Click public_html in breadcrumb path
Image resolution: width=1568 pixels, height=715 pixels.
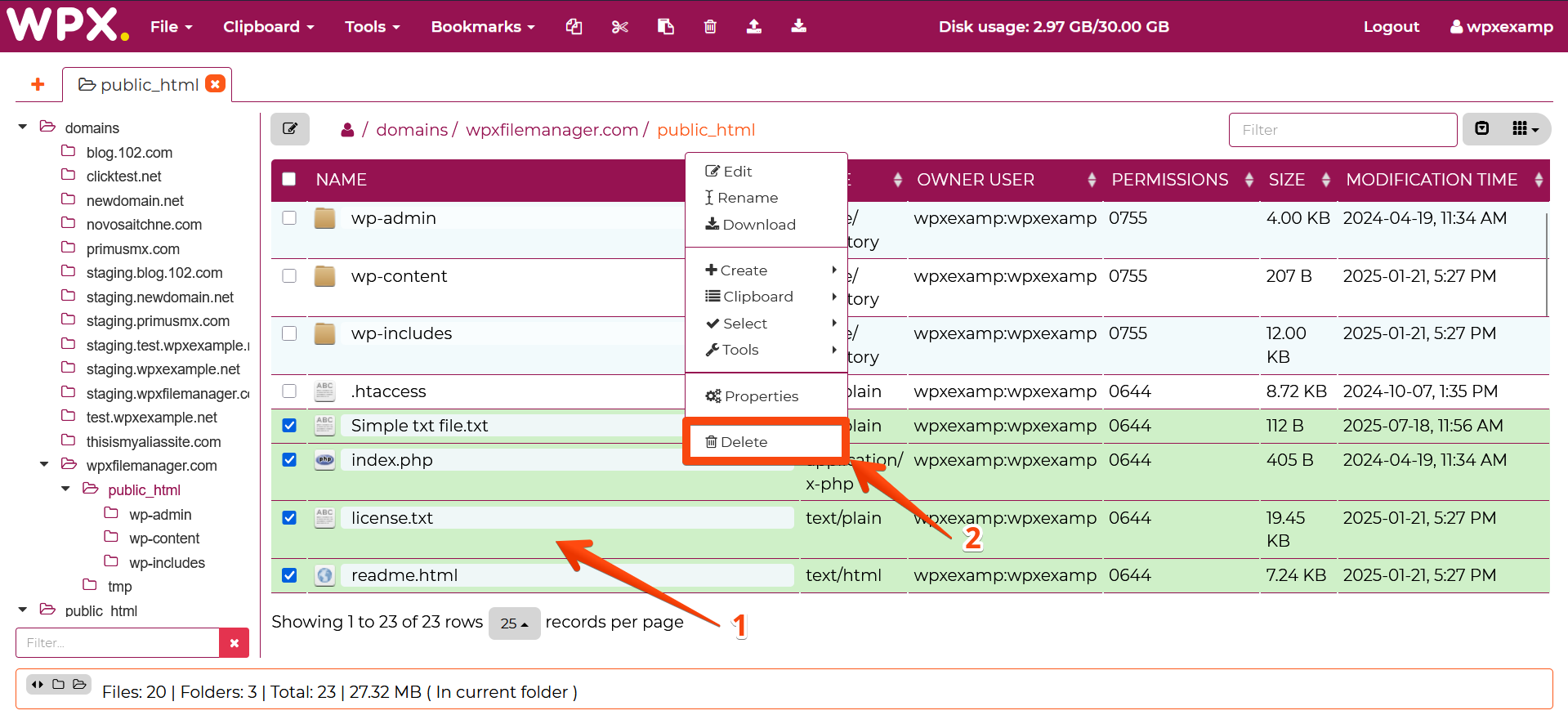(x=706, y=130)
